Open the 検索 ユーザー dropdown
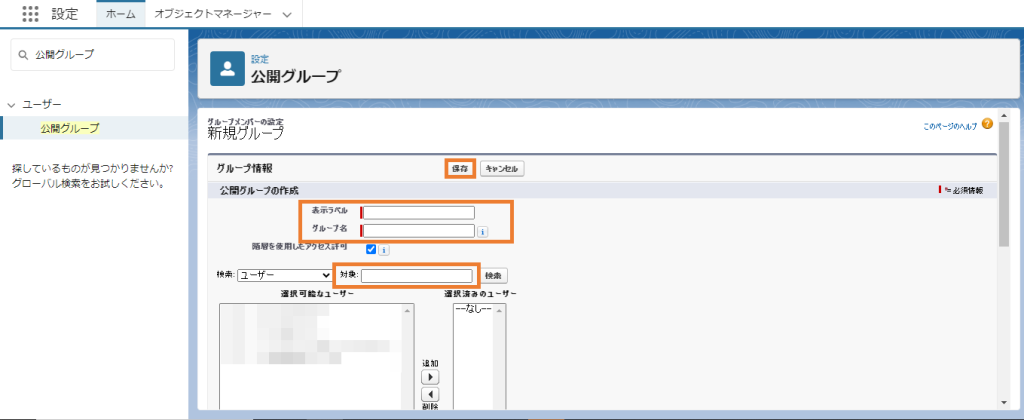The height and width of the screenshot is (420, 1024). coord(285,276)
